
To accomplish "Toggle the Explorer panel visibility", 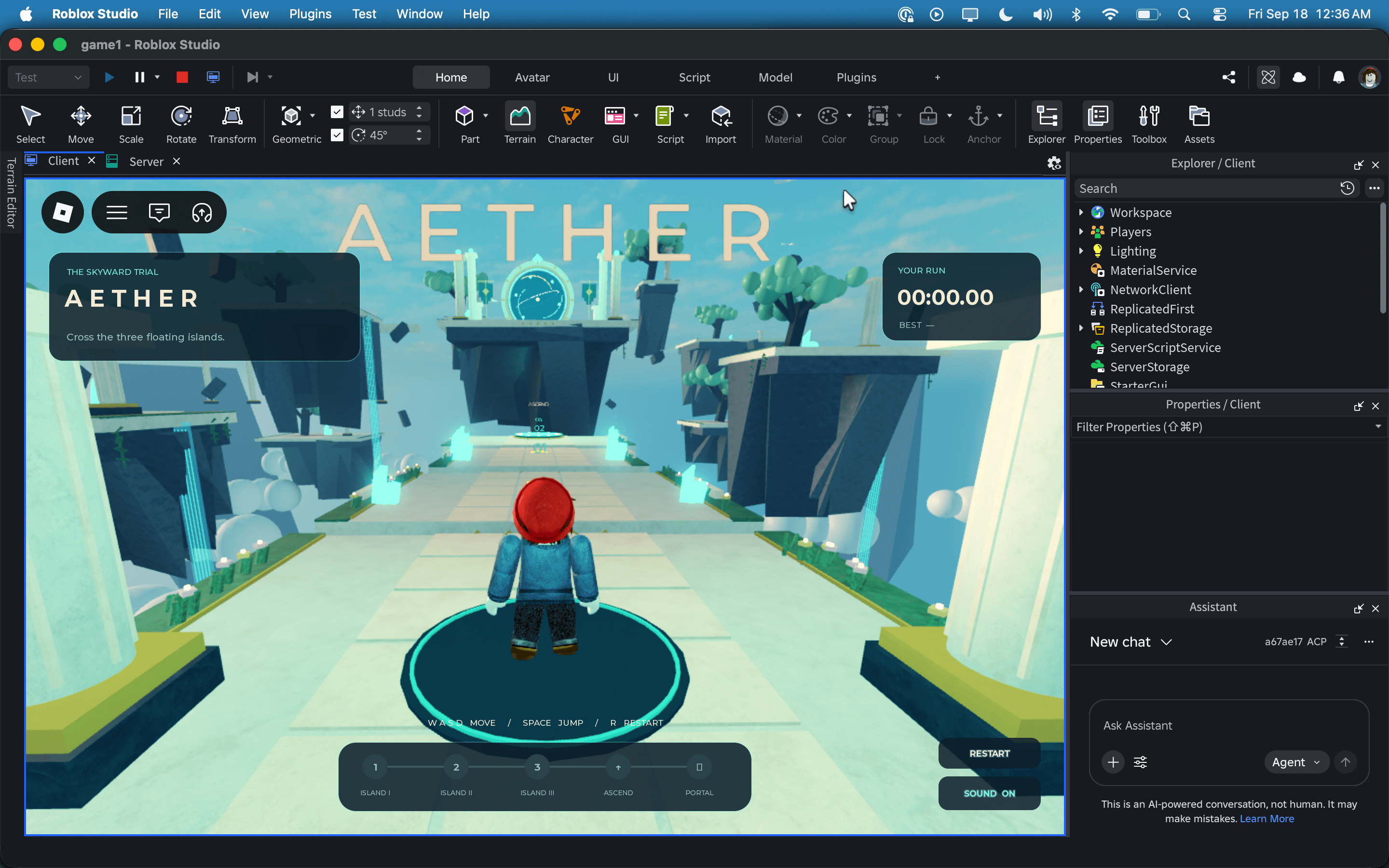I will point(1047,124).
